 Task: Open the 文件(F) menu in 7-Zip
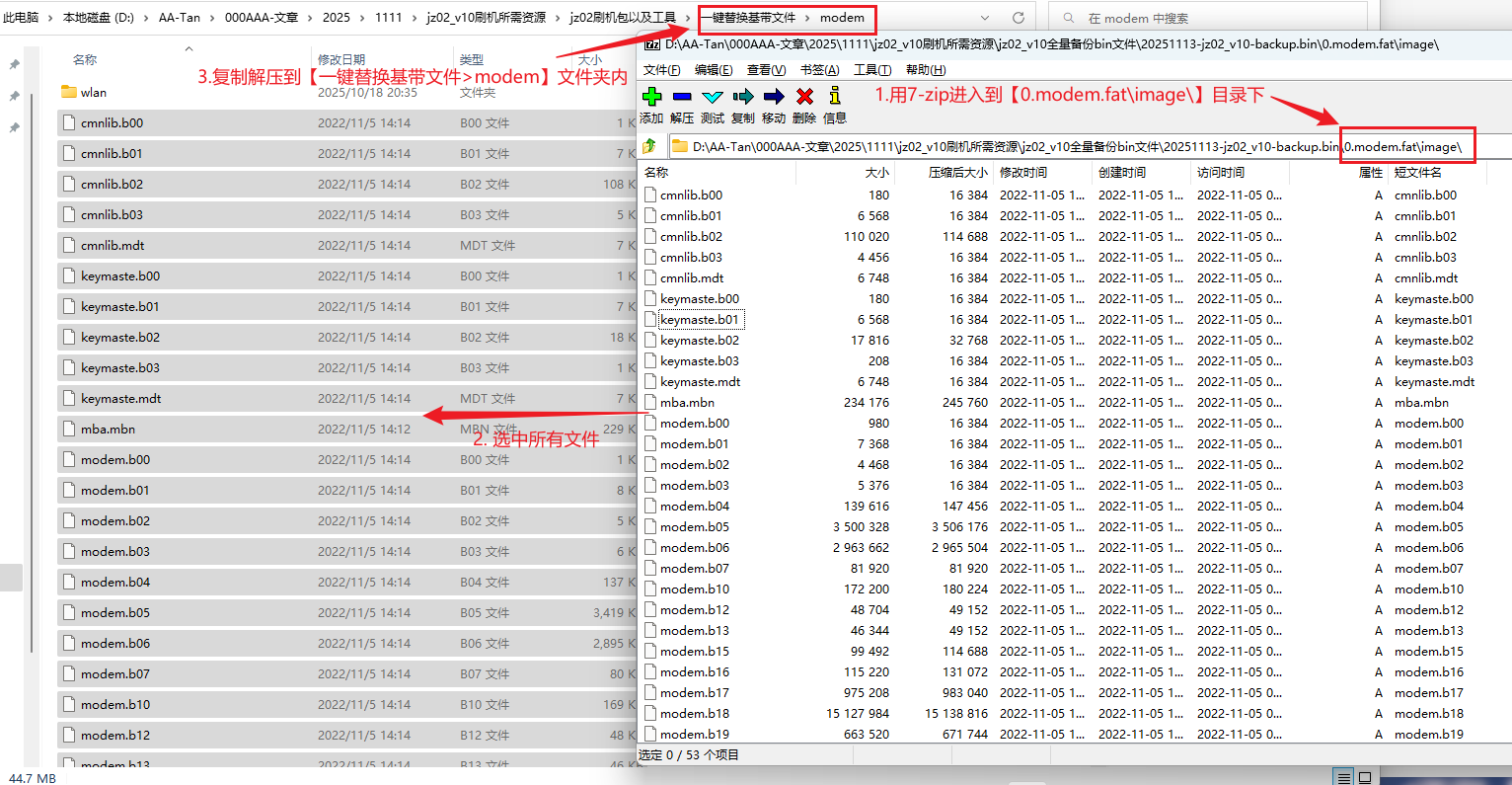[661, 70]
